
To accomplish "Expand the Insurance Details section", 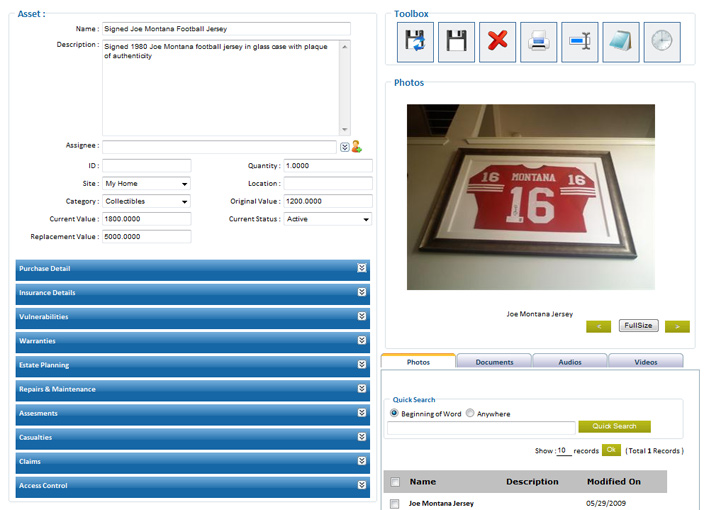I will tap(362, 292).
